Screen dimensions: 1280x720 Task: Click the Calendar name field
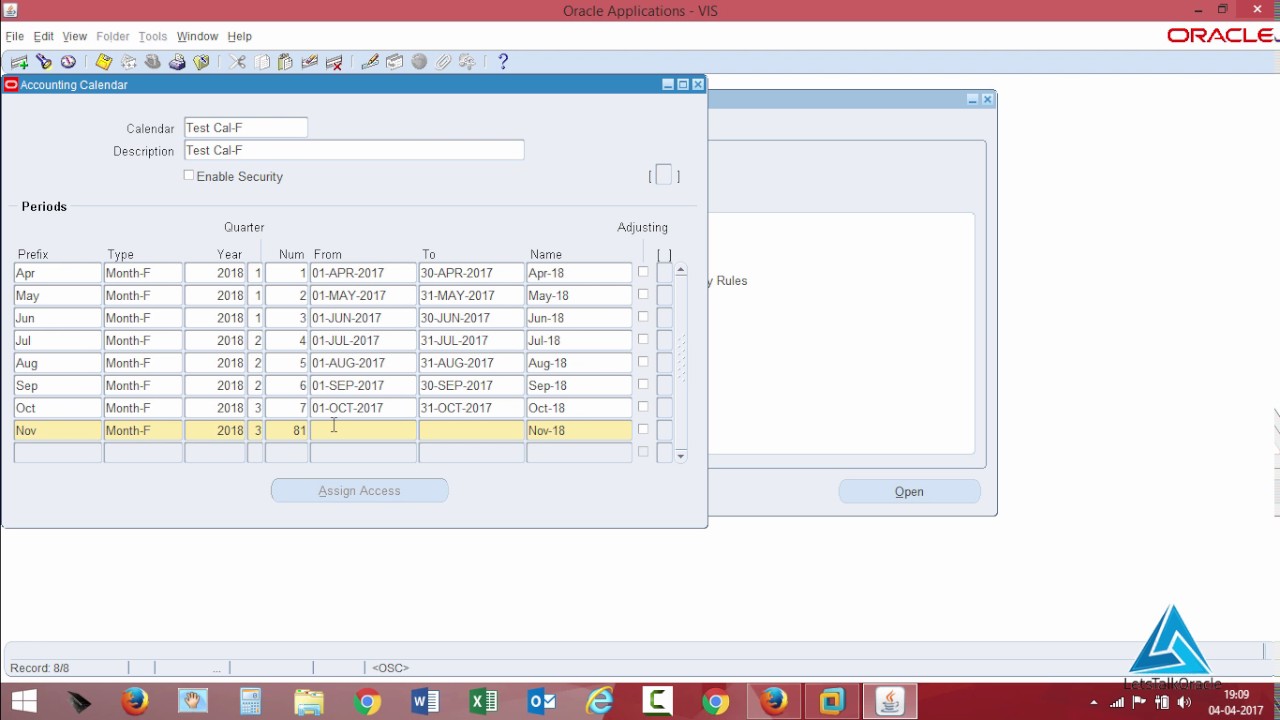(246, 128)
